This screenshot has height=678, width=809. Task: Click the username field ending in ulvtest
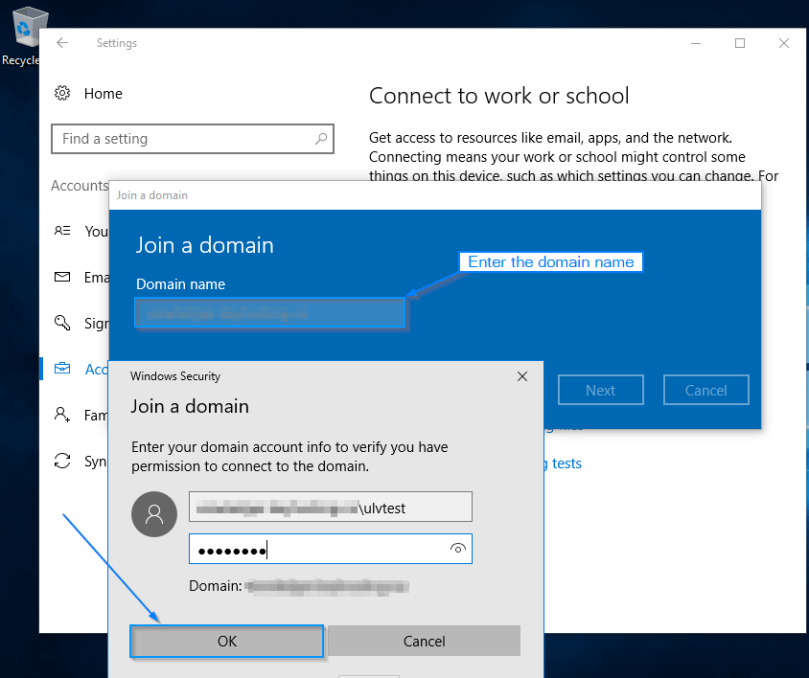pyautogui.click(x=330, y=507)
